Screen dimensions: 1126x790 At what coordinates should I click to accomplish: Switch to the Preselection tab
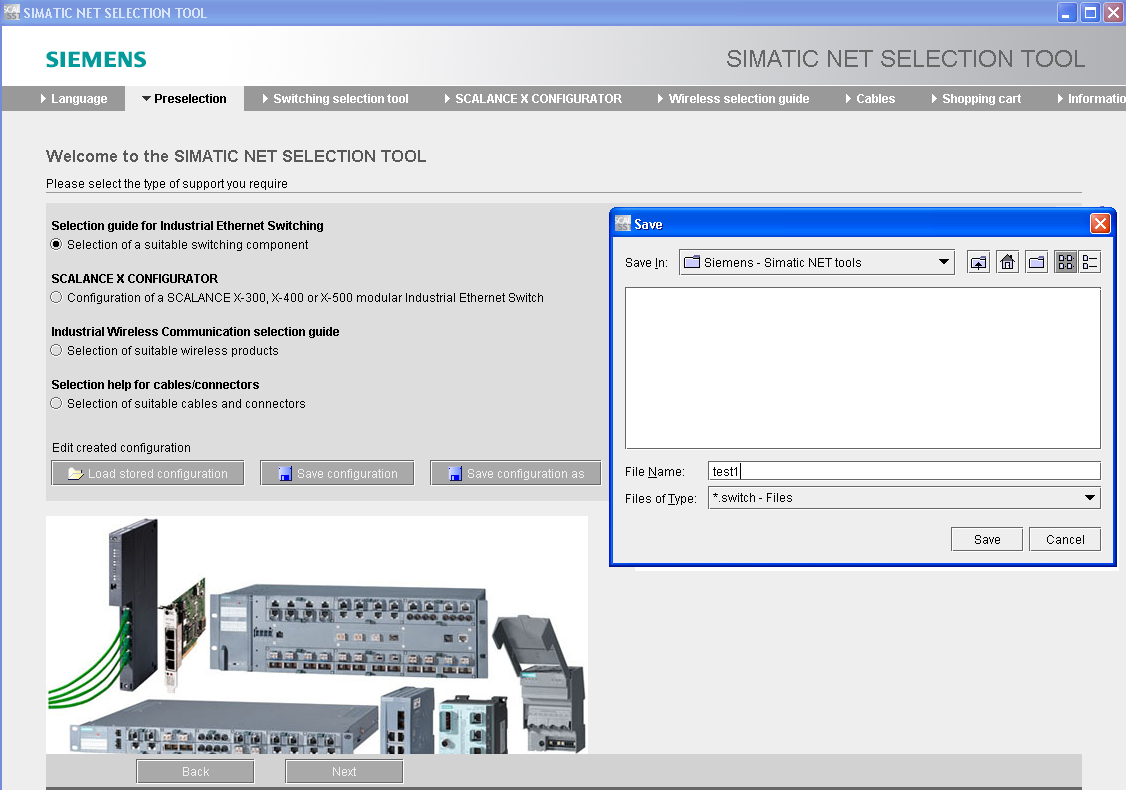[x=185, y=98]
